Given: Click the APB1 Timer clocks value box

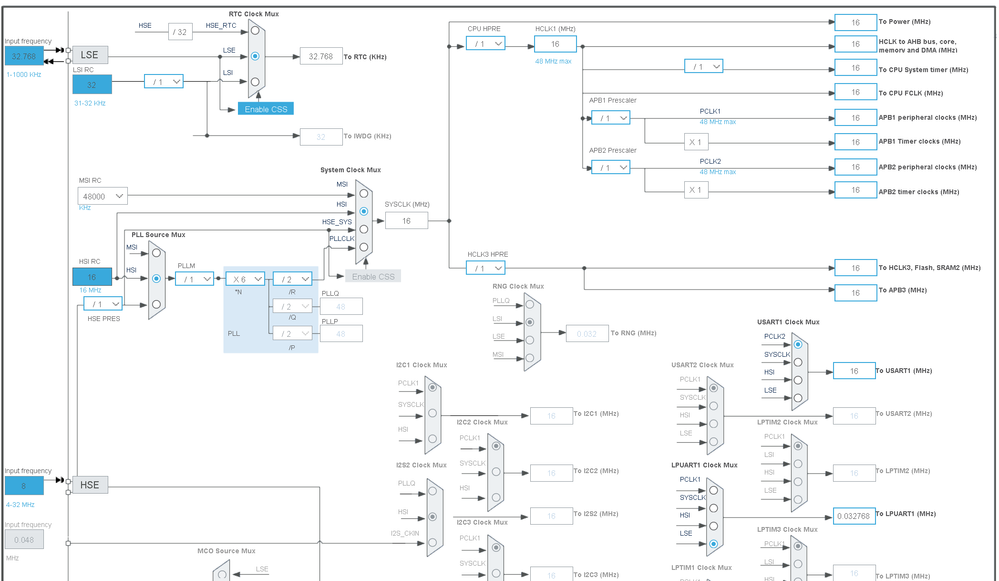Looking at the screenshot, I should pyautogui.click(x=856, y=142).
